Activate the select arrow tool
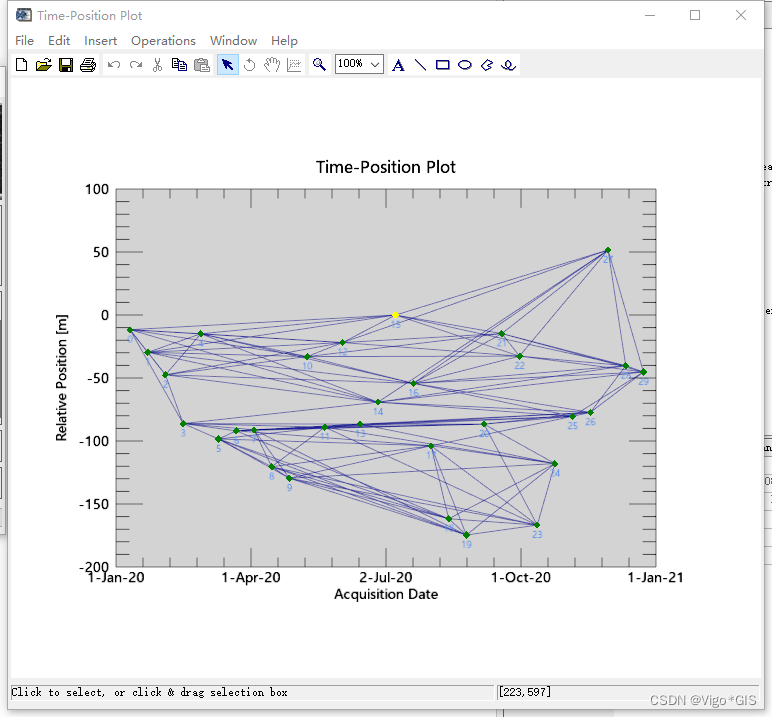 227,65
